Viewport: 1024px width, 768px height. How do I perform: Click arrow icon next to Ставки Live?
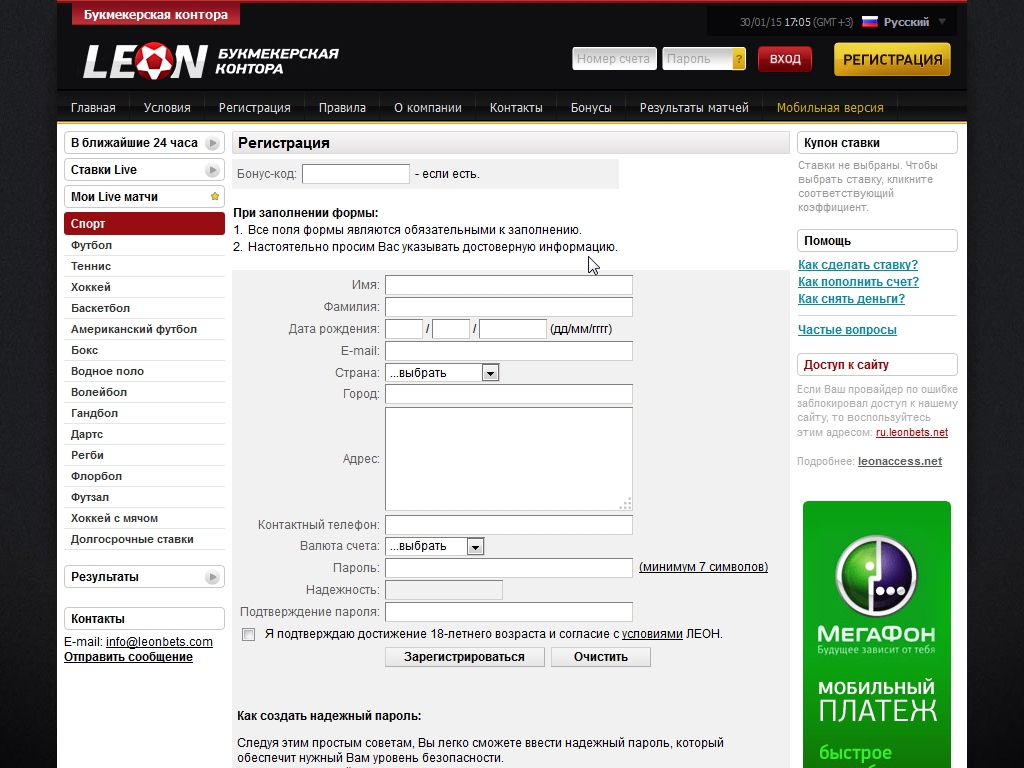pos(212,170)
